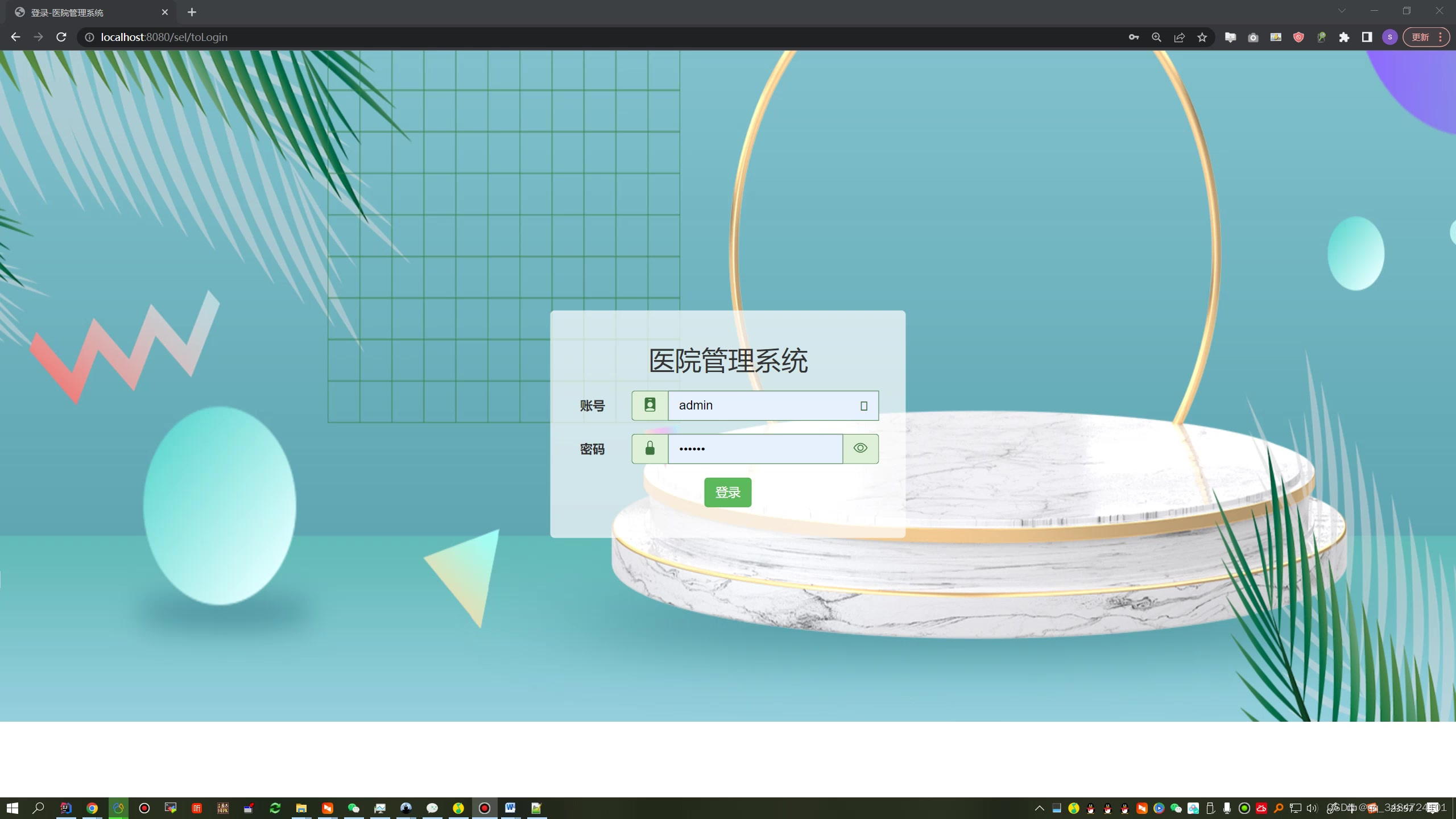1456x819 pixels.
Task: Focus the 密码 password input field
Action: 755,449
